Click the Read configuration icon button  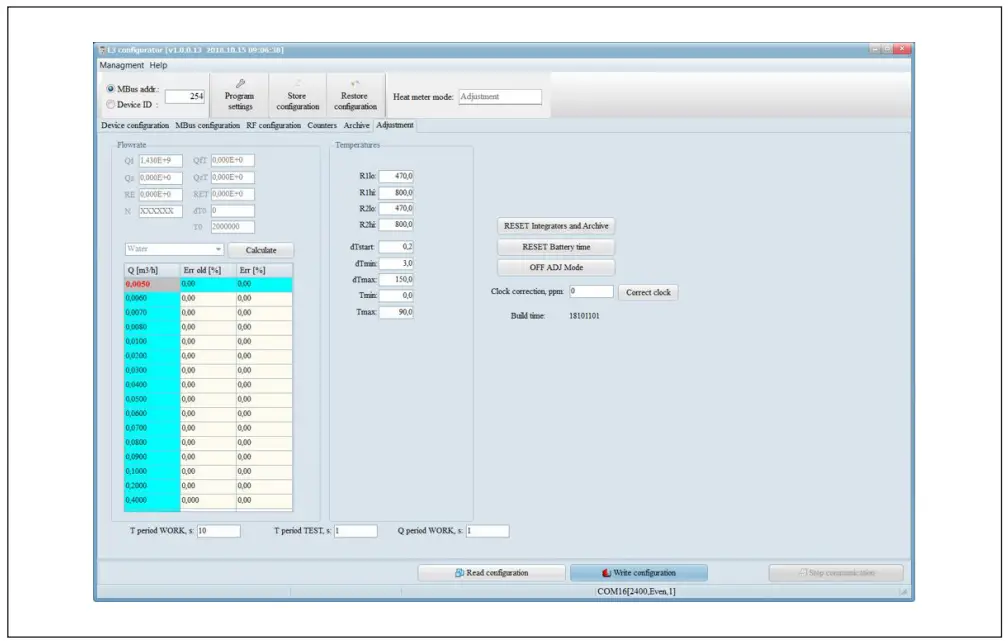(491, 573)
